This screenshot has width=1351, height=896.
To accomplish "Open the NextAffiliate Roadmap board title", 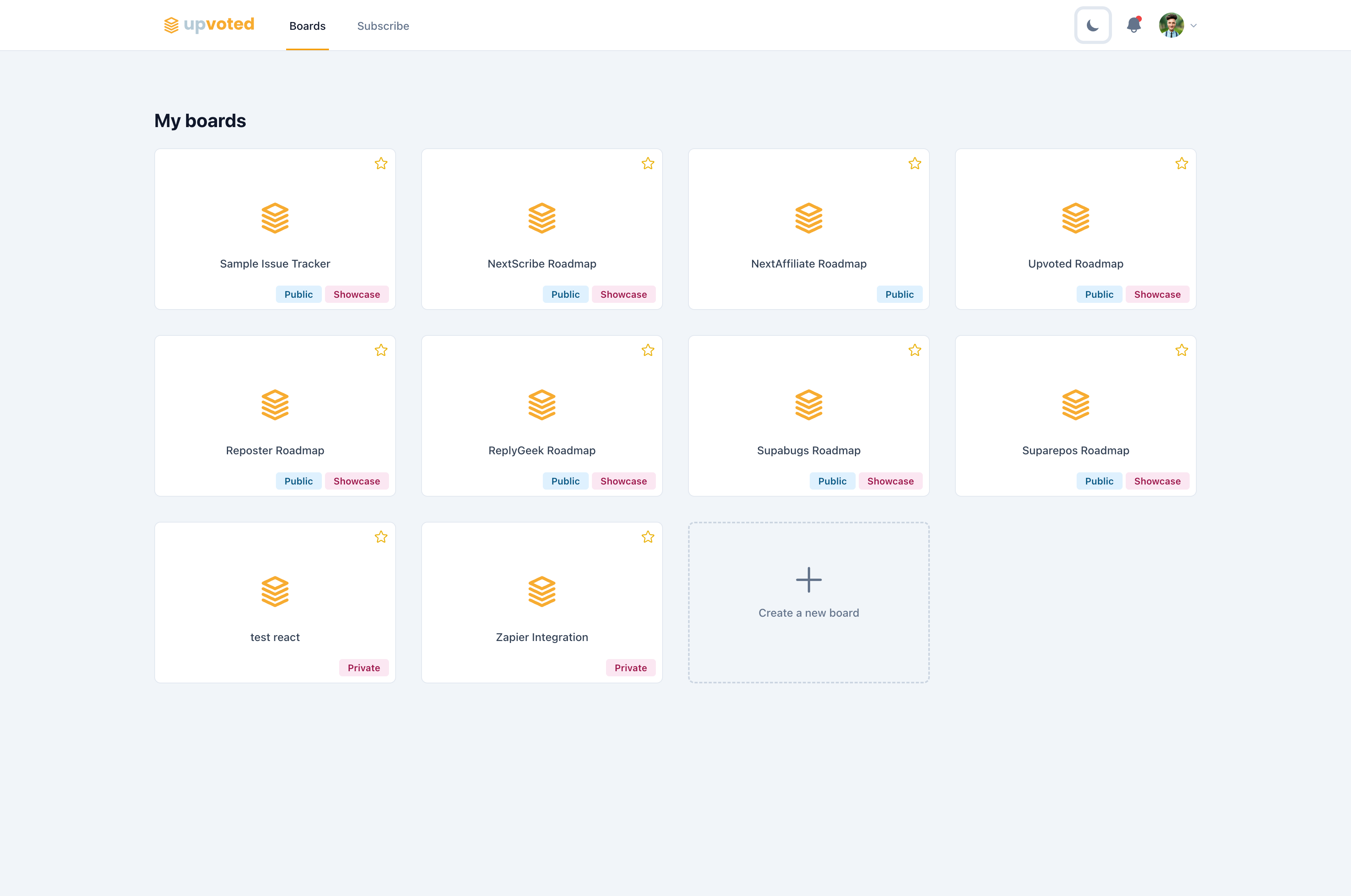I will coord(809,264).
